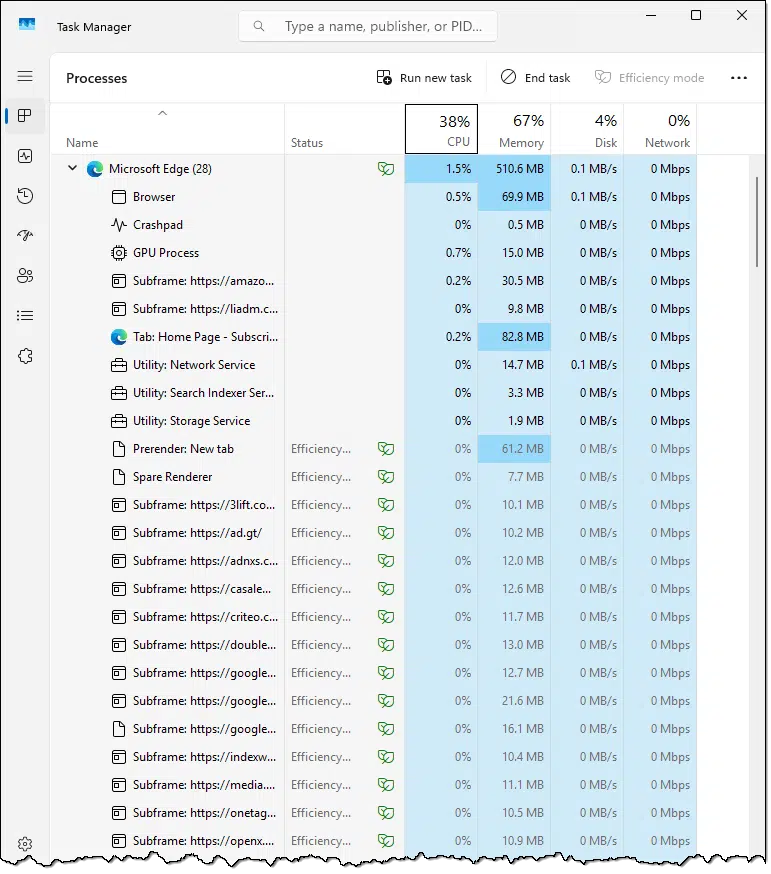Click the GPU Process chip icon
771x874 pixels.
(x=119, y=253)
